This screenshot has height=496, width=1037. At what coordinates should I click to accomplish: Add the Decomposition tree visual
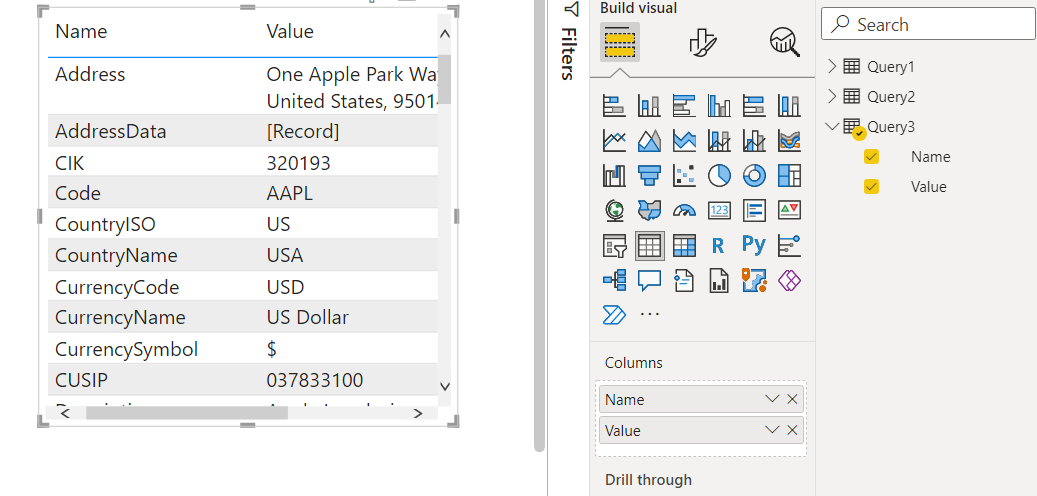[614, 280]
